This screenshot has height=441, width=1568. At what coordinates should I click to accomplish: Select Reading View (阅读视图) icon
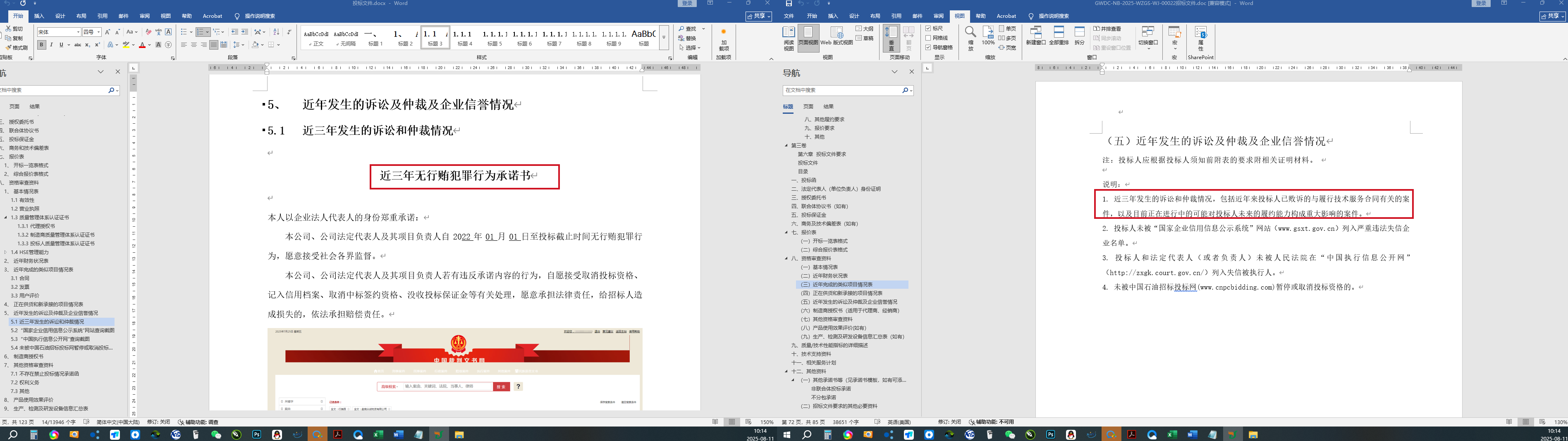coord(788,38)
